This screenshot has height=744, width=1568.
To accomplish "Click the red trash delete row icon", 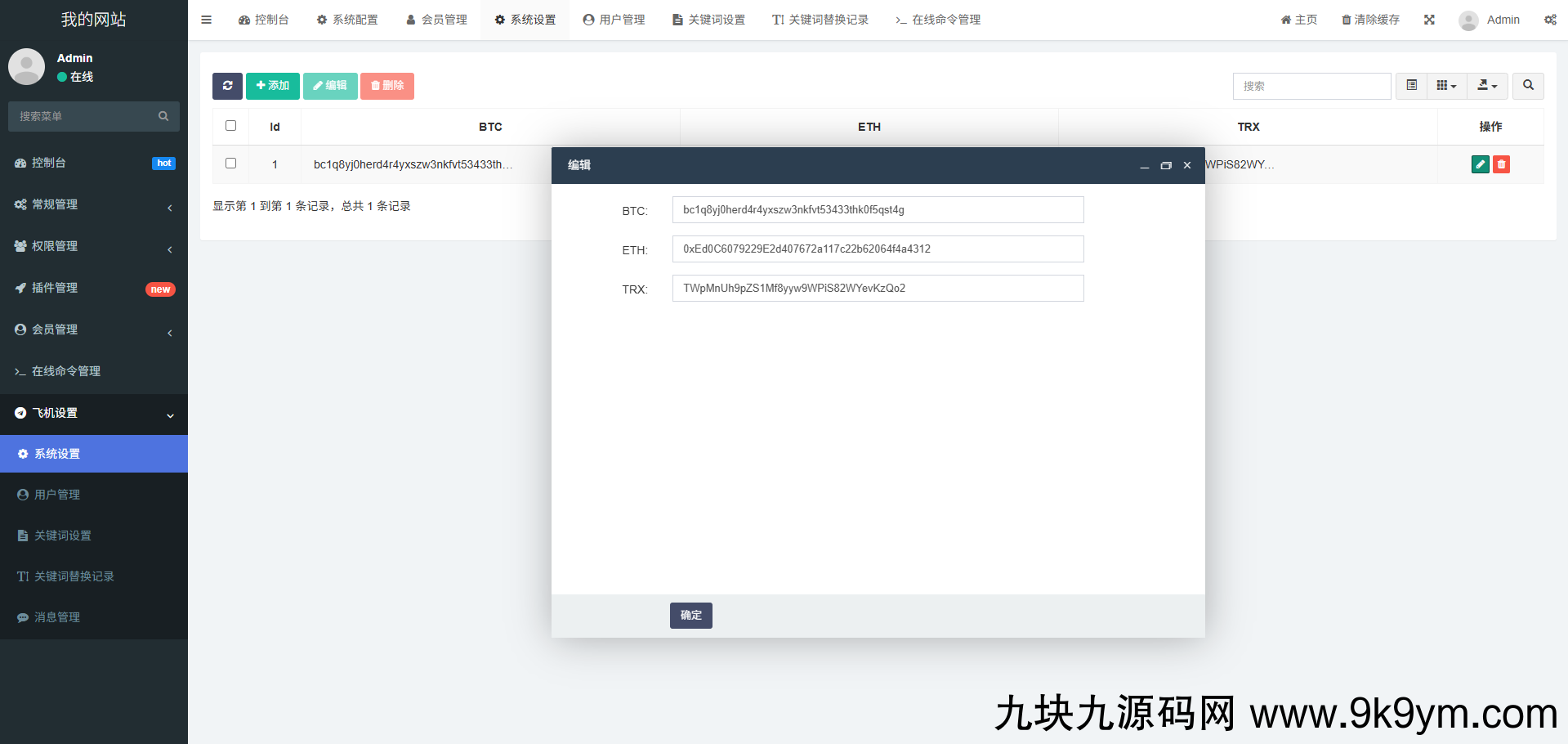I will [x=1501, y=164].
